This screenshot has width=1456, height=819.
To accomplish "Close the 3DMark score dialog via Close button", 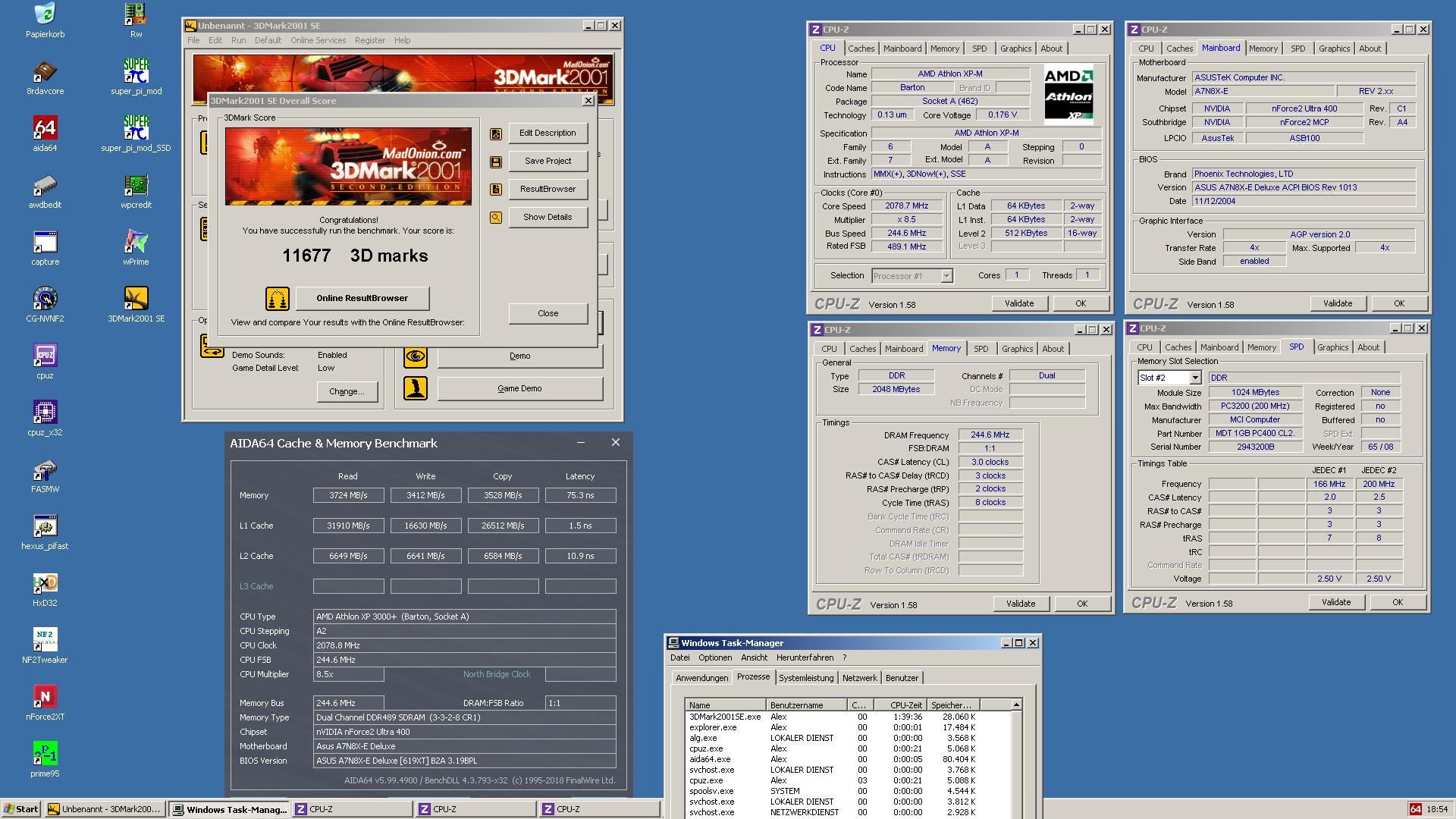I will click(x=548, y=314).
